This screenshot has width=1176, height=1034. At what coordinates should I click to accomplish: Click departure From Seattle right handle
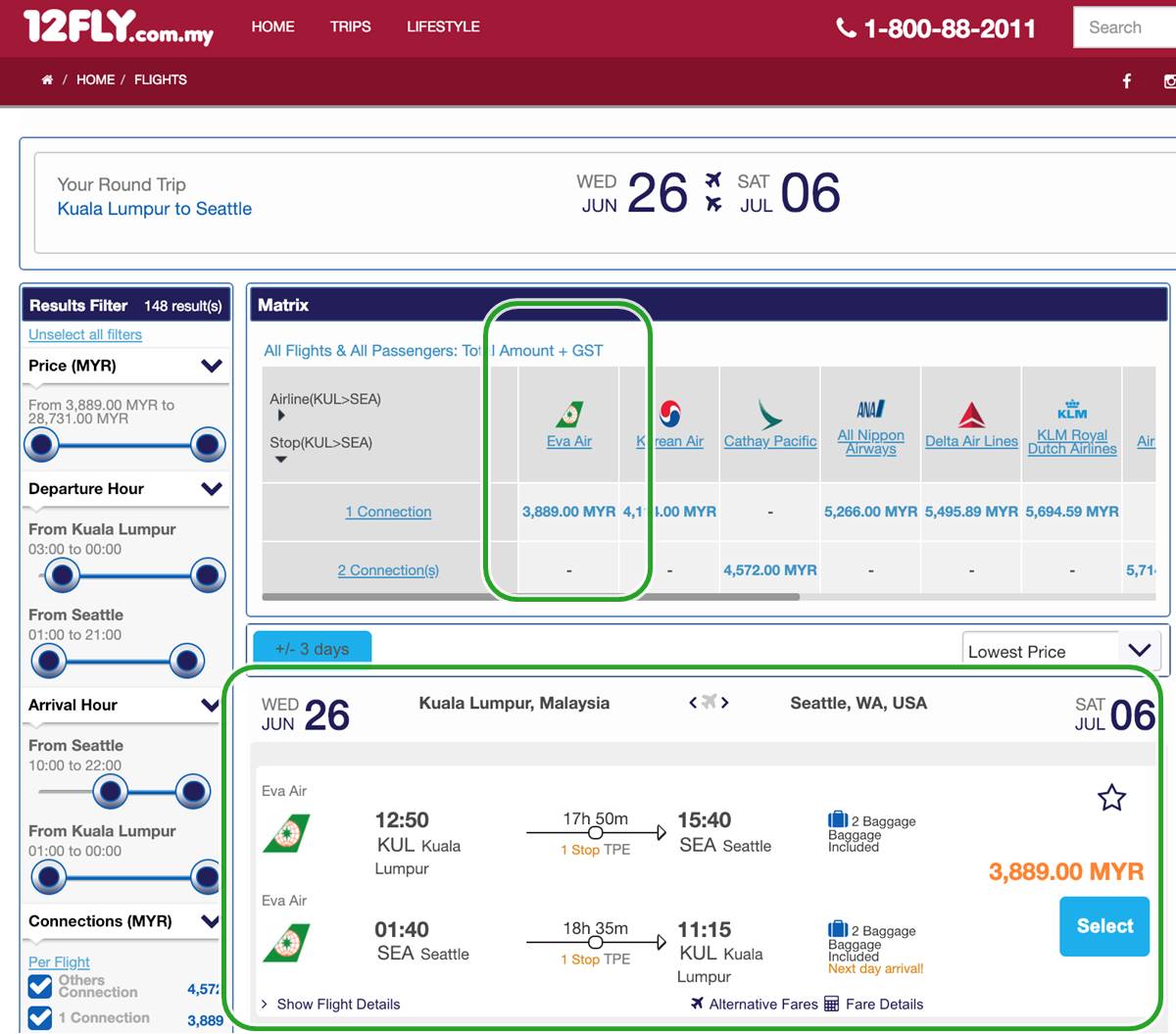pyautogui.click(x=186, y=661)
